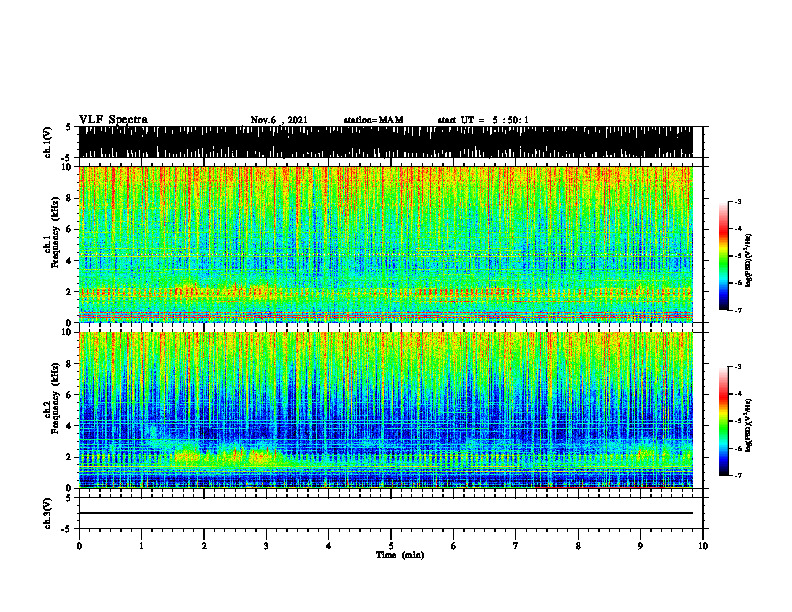
Task: Click the "-7" label on ch.2 colorbar
Action: click(737, 475)
